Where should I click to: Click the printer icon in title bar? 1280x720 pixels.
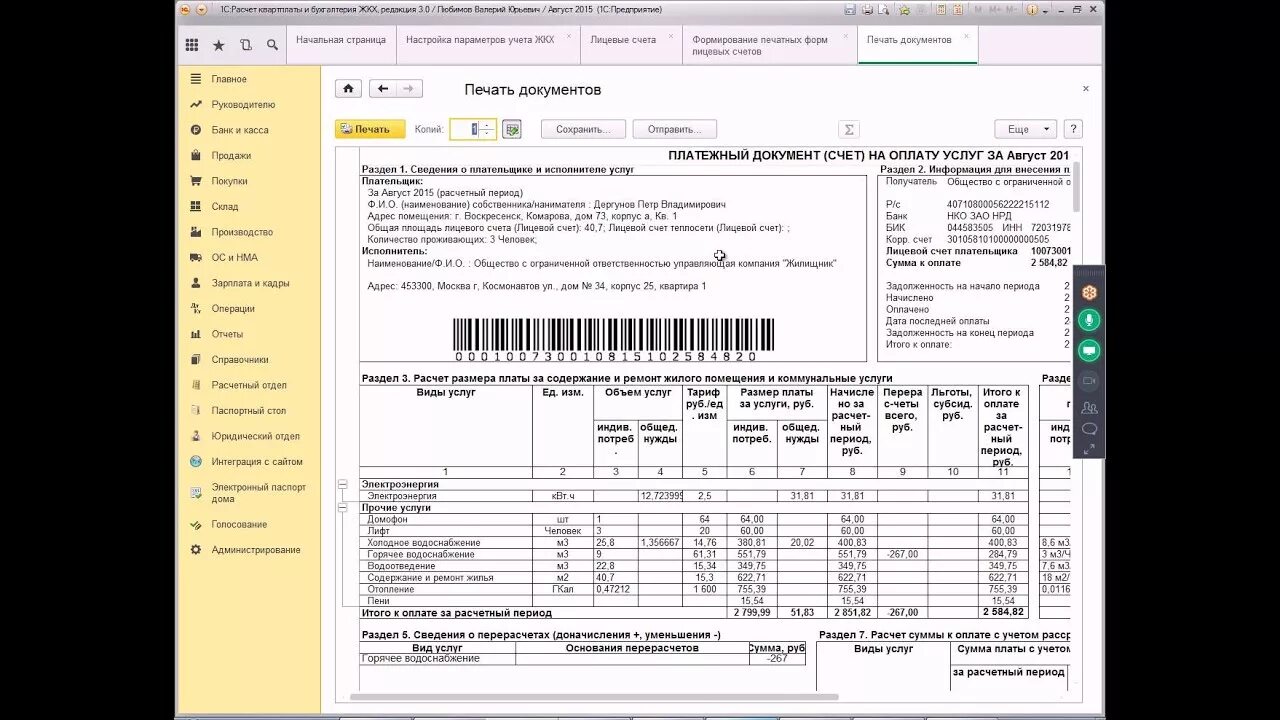867,9
